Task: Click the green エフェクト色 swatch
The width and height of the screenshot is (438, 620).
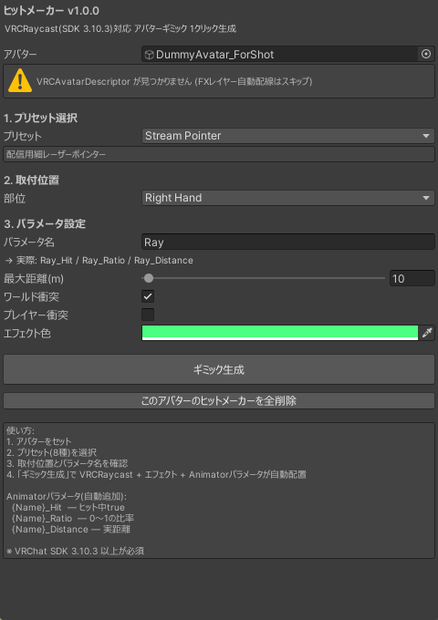Action: [280, 333]
